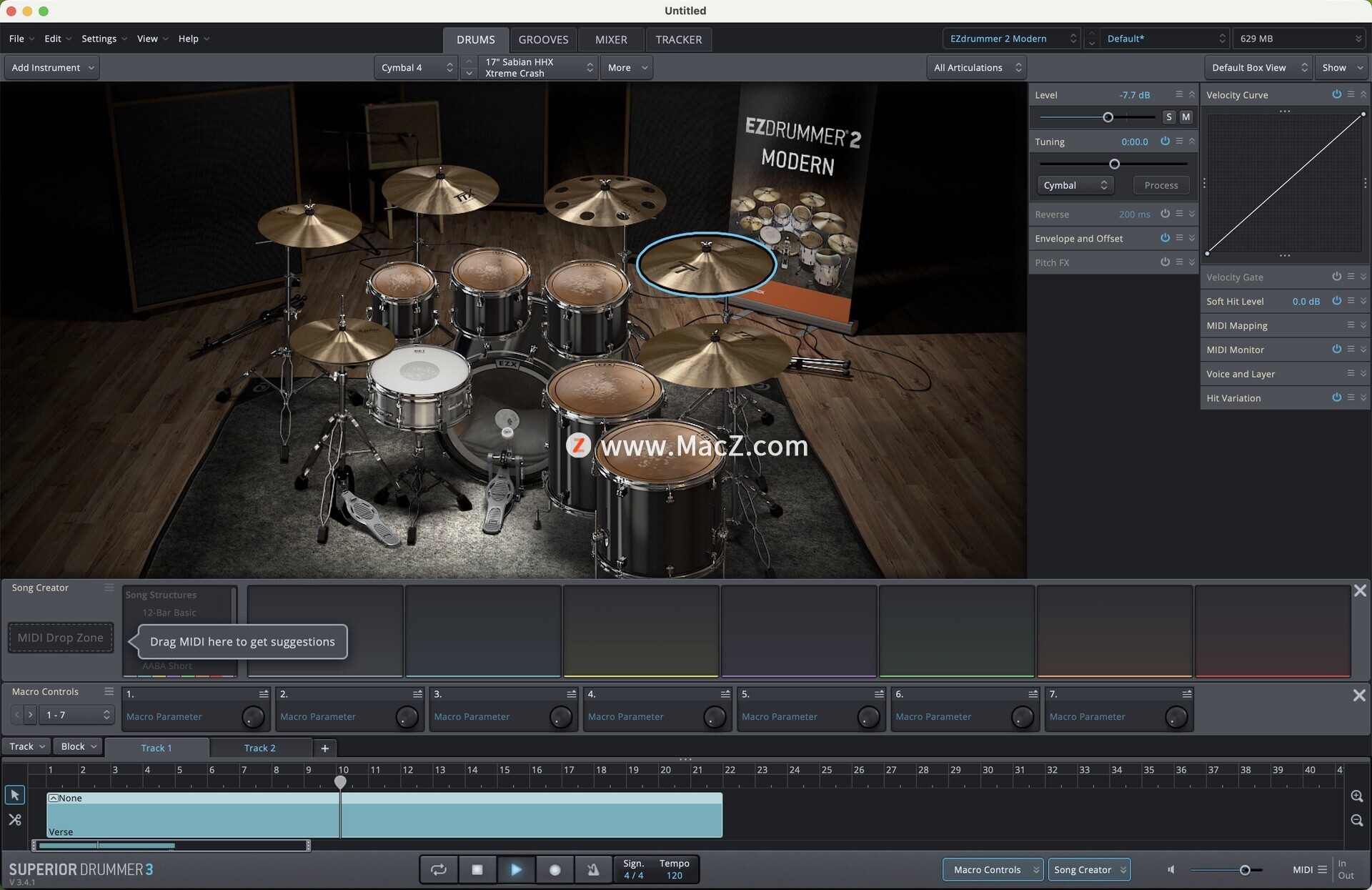Viewport: 1372px width, 890px height.
Task: Open the Settings menu
Action: pyautogui.click(x=104, y=39)
